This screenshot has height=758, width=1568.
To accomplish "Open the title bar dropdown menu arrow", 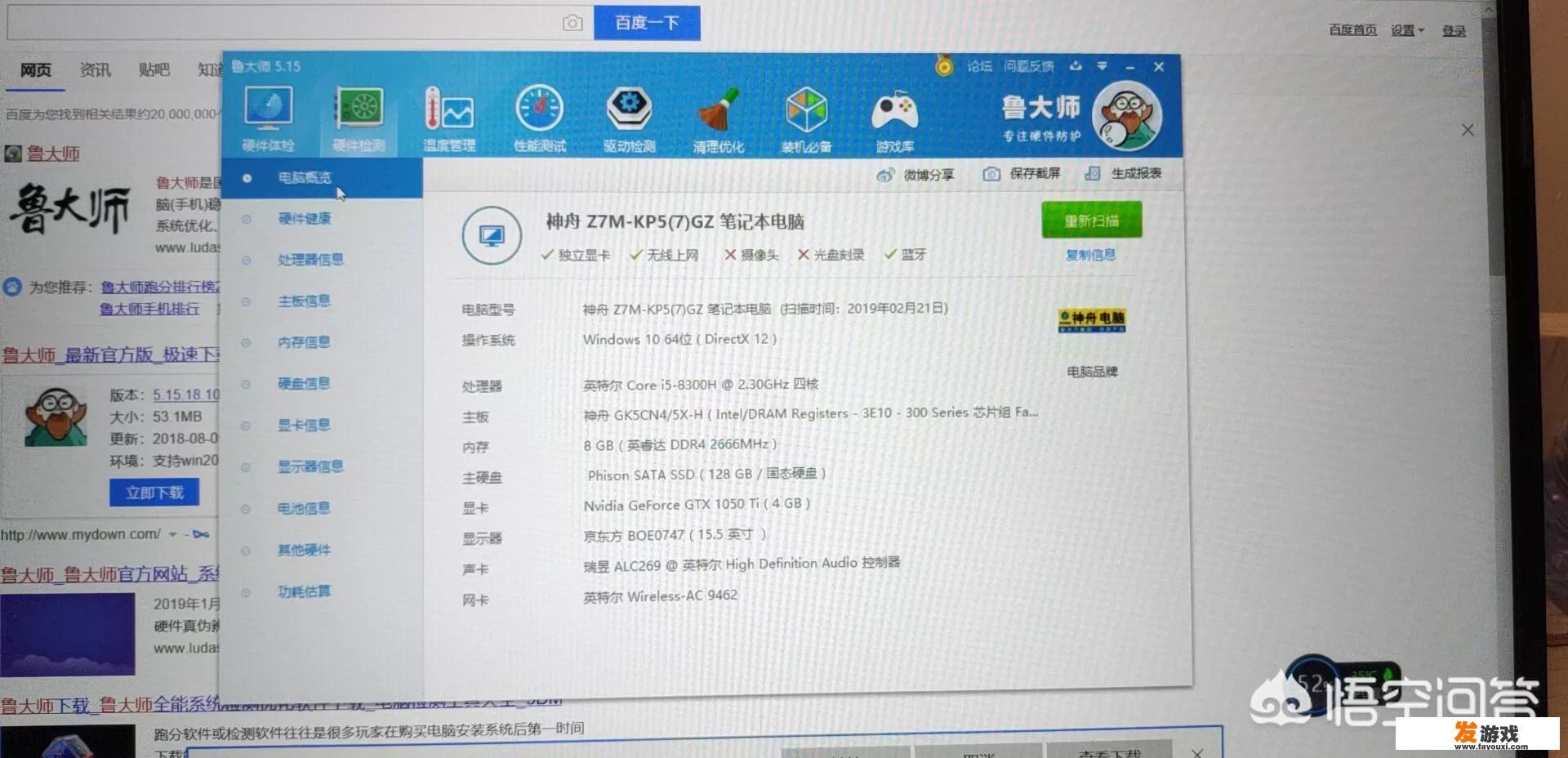I will pos(1102,66).
